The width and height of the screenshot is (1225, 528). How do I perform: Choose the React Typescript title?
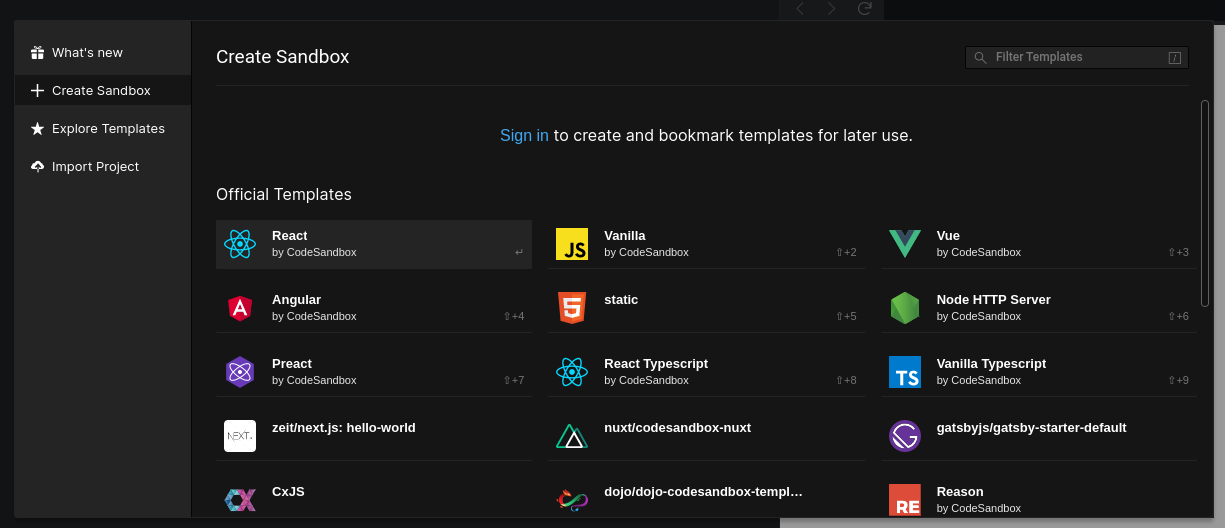656,364
